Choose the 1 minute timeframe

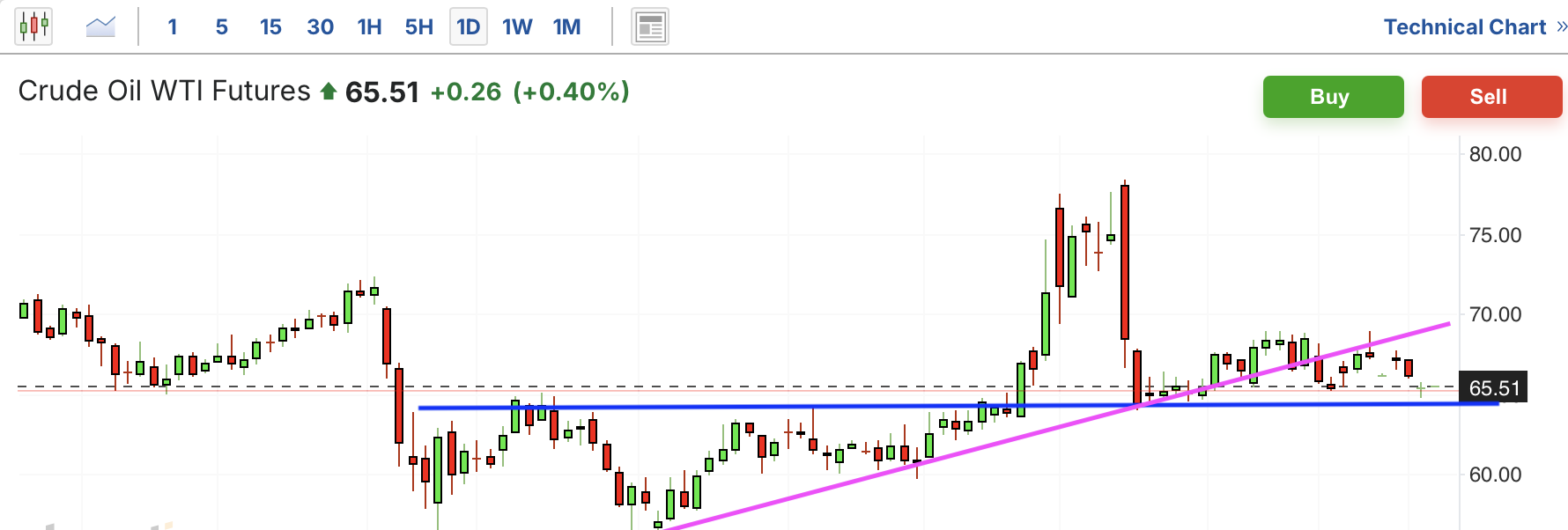(173, 26)
